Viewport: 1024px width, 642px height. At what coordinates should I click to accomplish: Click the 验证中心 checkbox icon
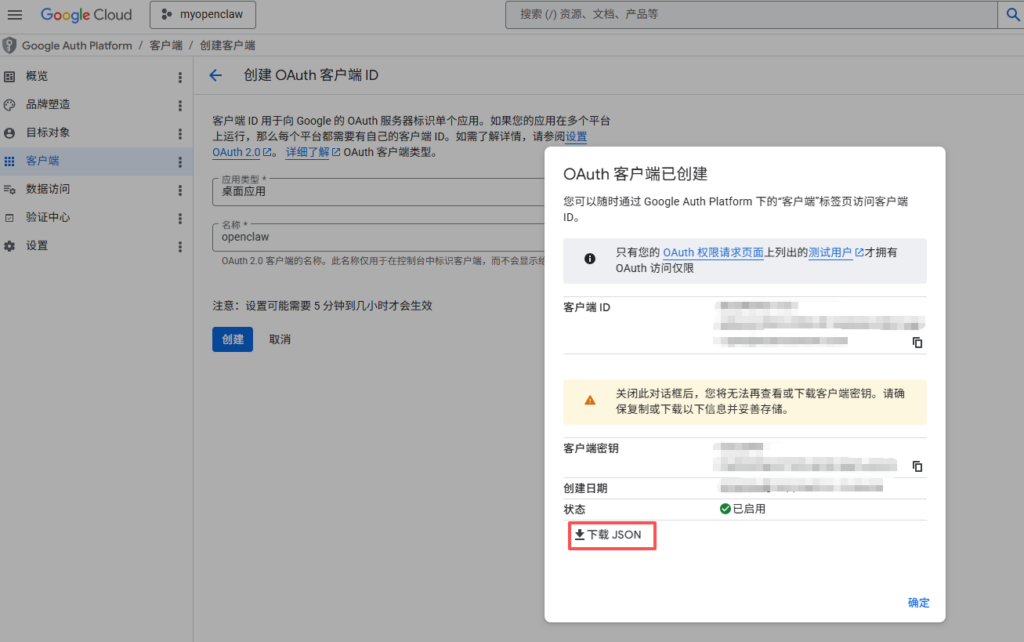point(9,217)
